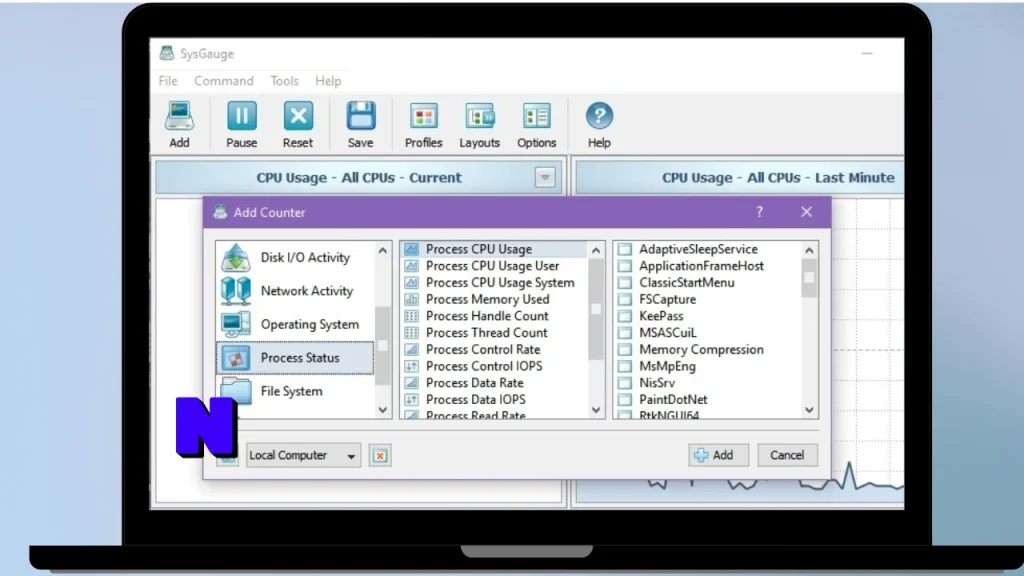Click down arrow of process list scrollbar
This screenshot has height=576, width=1024.
[809, 410]
